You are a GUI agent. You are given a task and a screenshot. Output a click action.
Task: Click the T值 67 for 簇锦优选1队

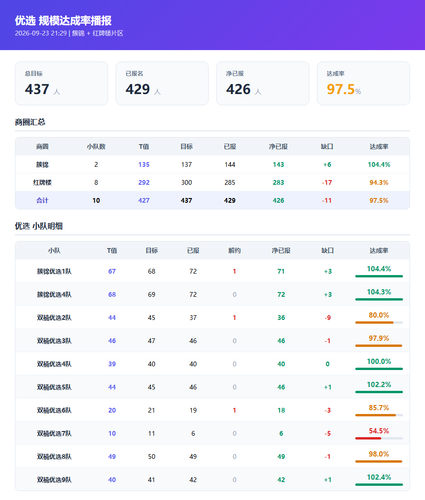click(x=112, y=272)
